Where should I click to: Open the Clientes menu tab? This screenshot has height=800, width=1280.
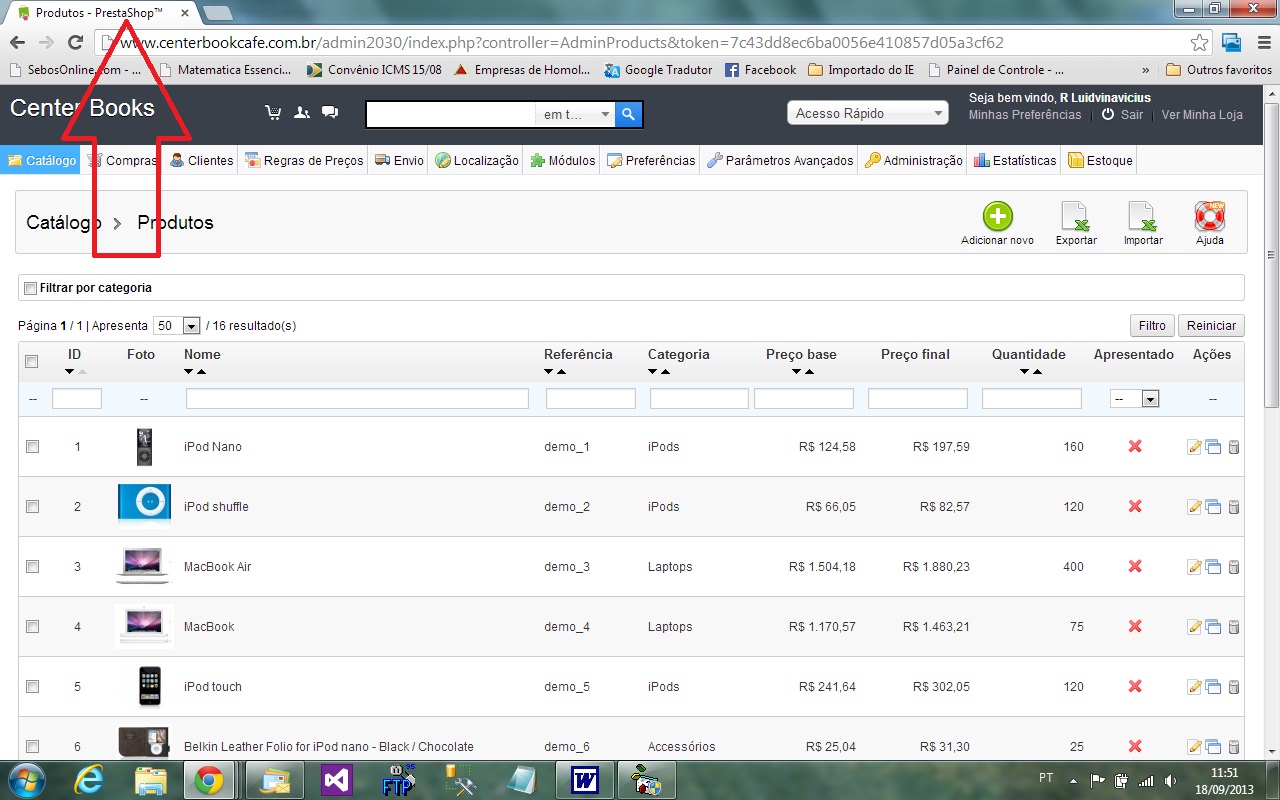pos(201,160)
